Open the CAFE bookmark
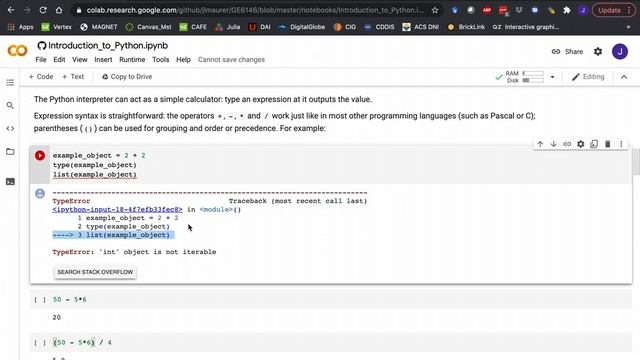 tap(193, 27)
